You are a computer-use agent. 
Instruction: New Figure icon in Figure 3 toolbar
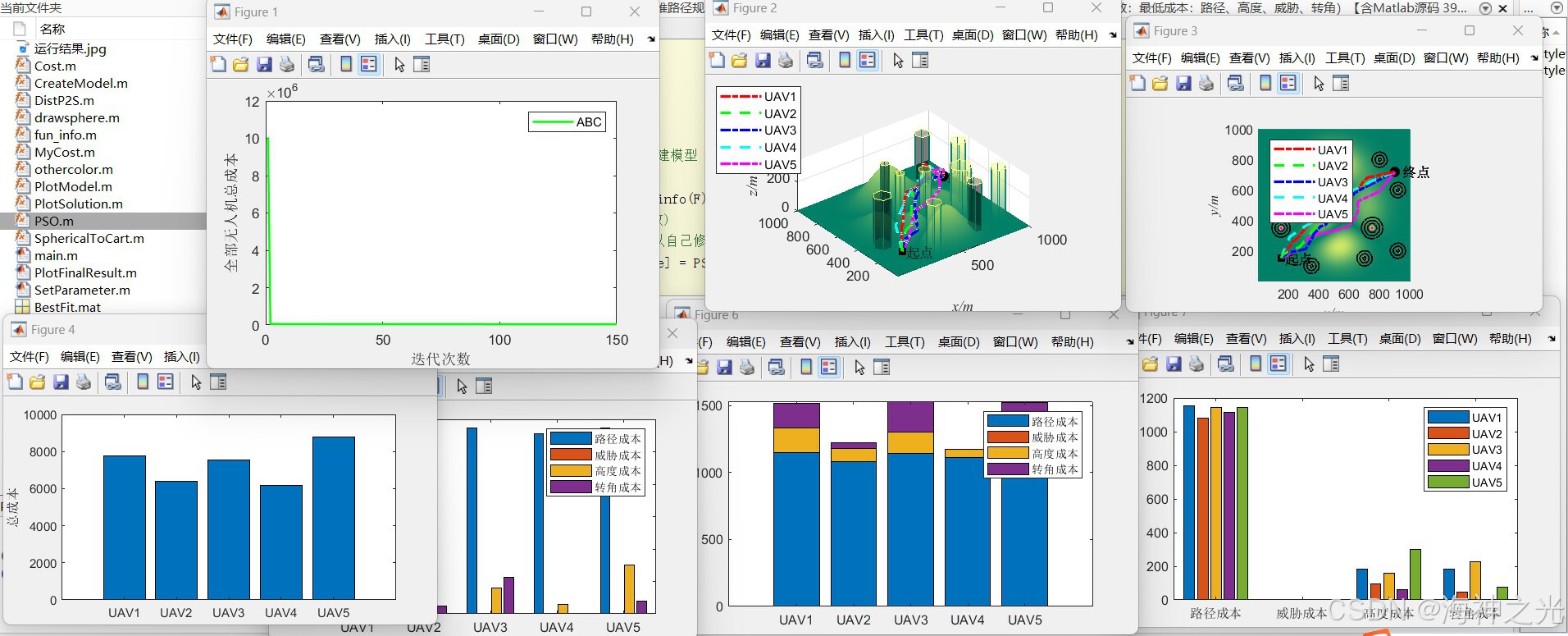tap(1137, 83)
